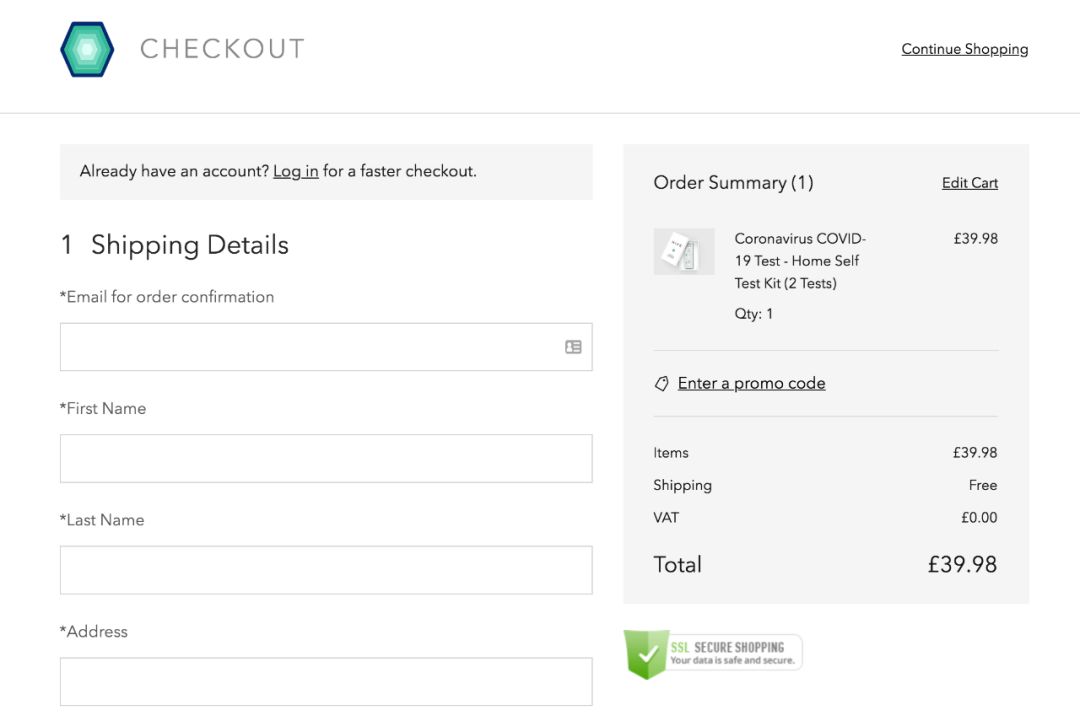Image resolution: width=1080 pixels, height=721 pixels.
Task: Click into the First Name field
Action: pos(326,458)
